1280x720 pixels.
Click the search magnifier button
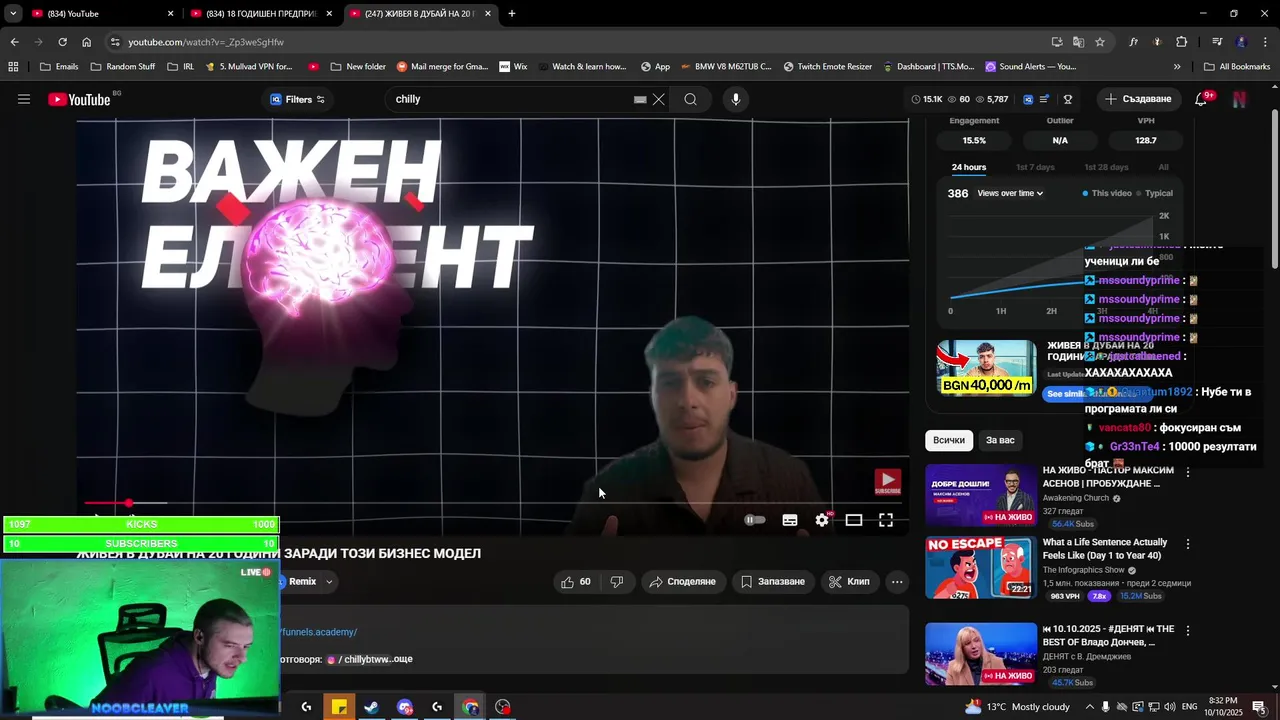click(x=690, y=99)
